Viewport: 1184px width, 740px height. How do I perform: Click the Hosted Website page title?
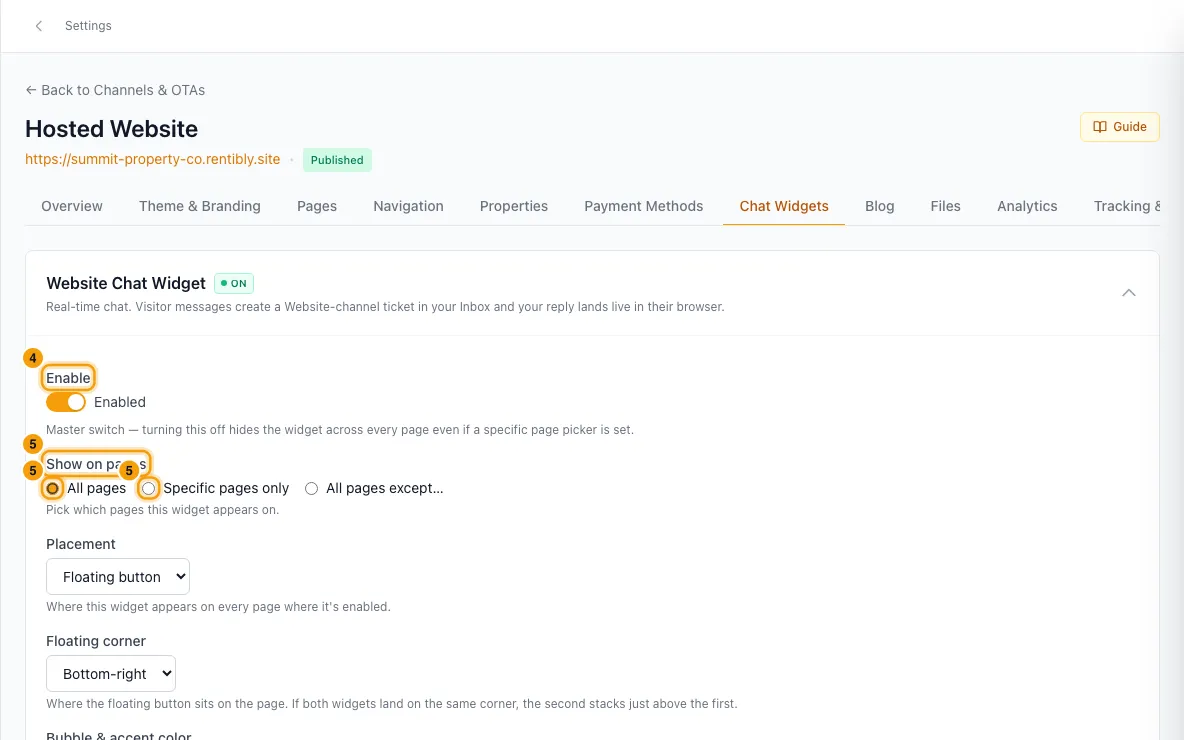[111, 128]
